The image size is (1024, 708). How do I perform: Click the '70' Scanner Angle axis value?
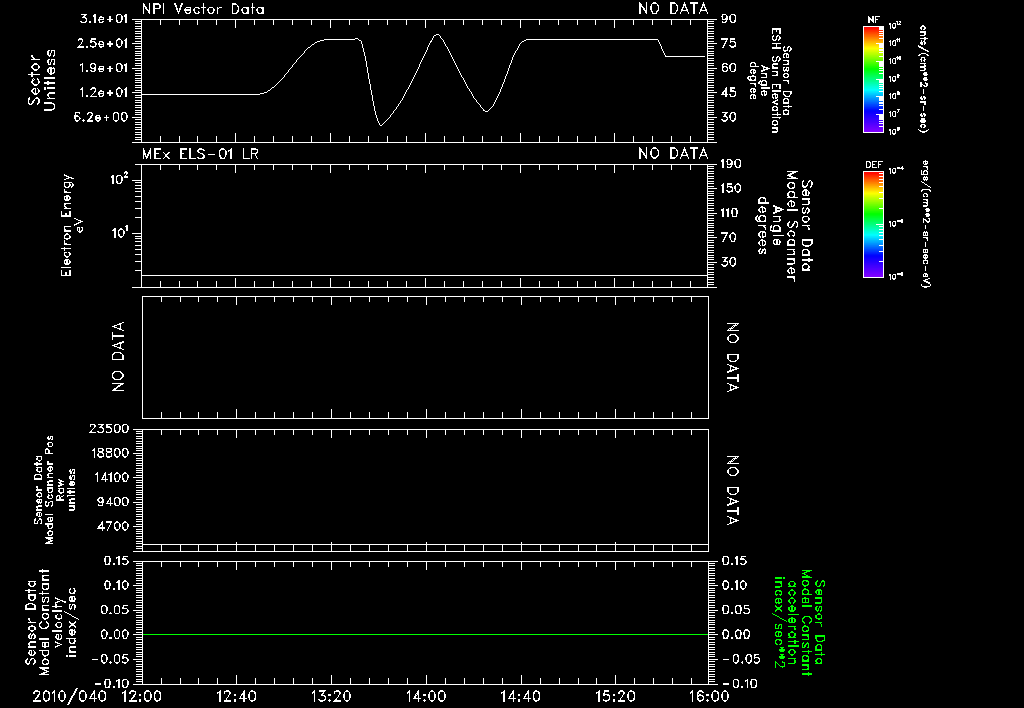click(729, 238)
